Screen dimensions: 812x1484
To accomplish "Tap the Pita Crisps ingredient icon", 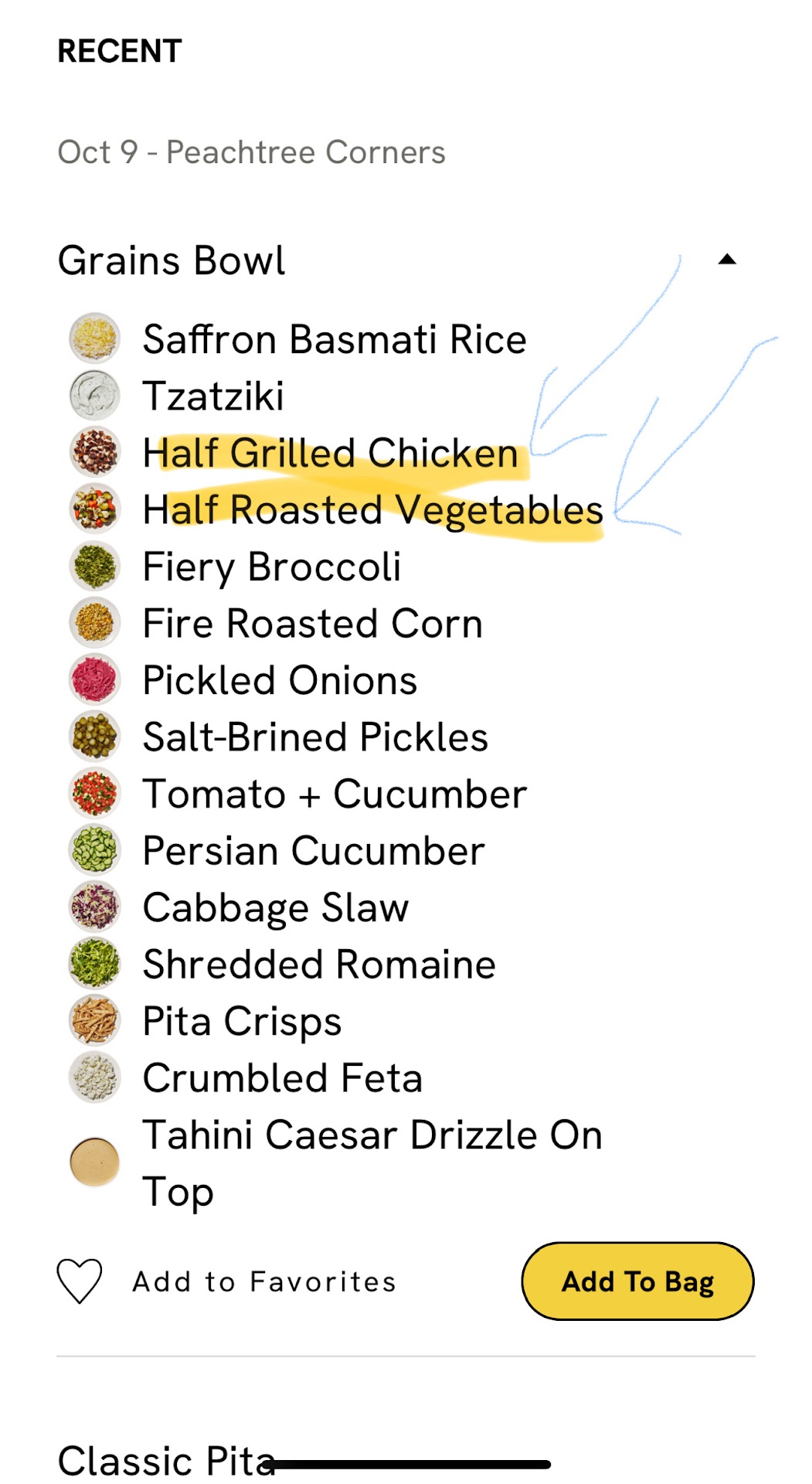I will coord(94,1020).
